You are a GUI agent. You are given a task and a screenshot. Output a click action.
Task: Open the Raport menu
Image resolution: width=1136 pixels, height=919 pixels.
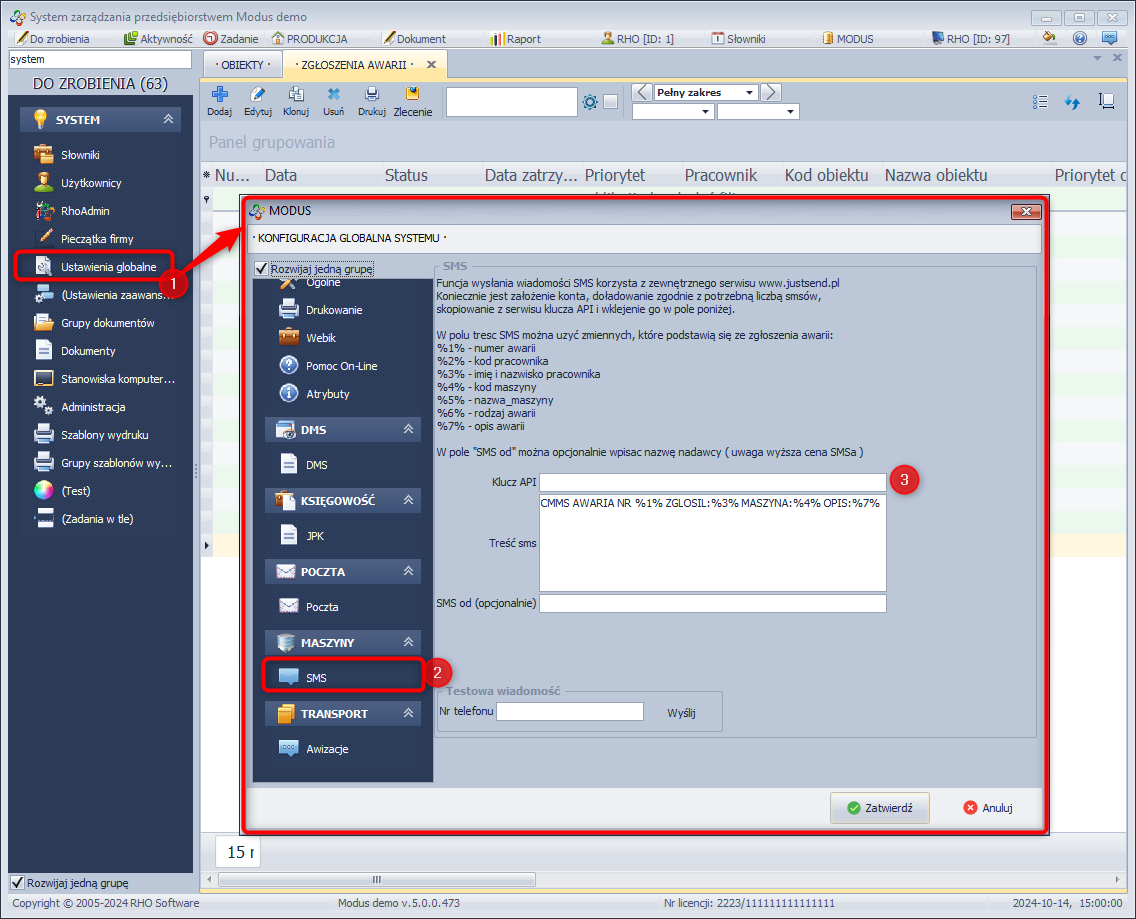pos(515,39)
